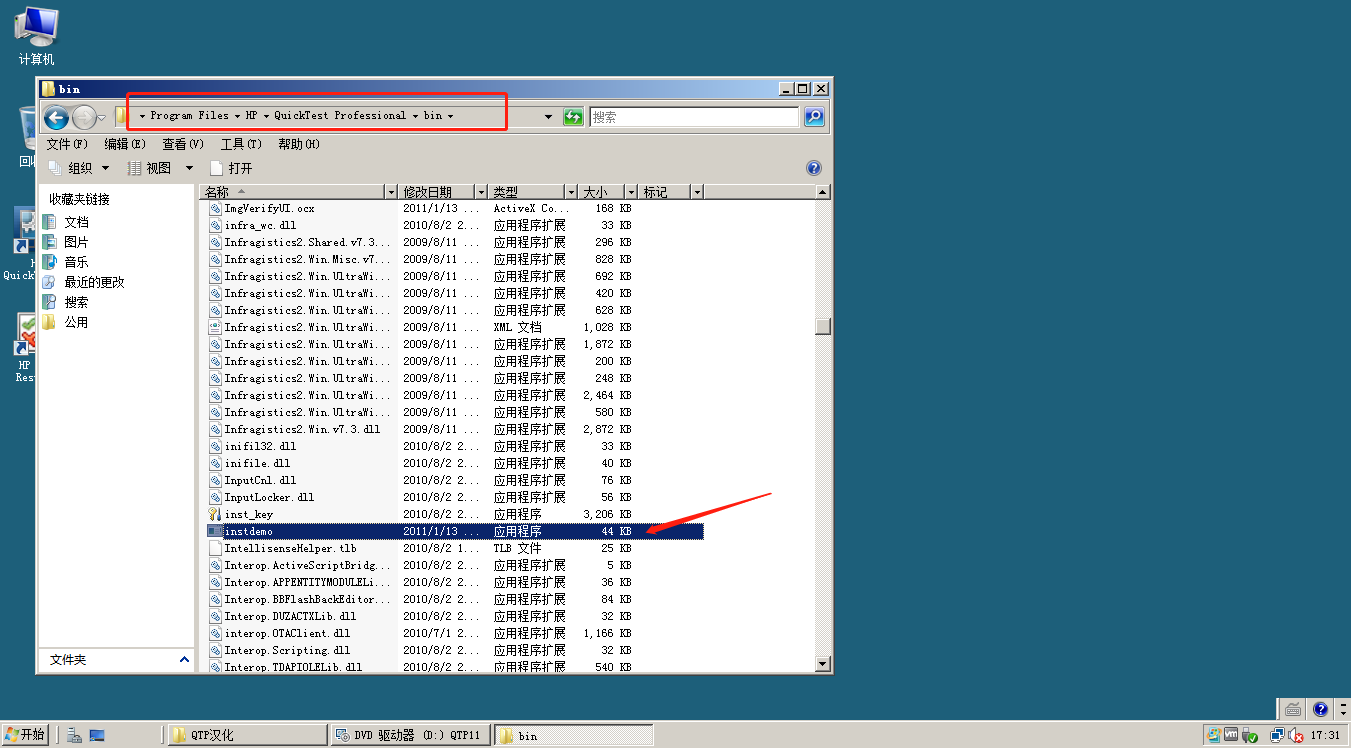
Task: Open the 组织 toolbar dropdown
Action: [x=78, y=168]
